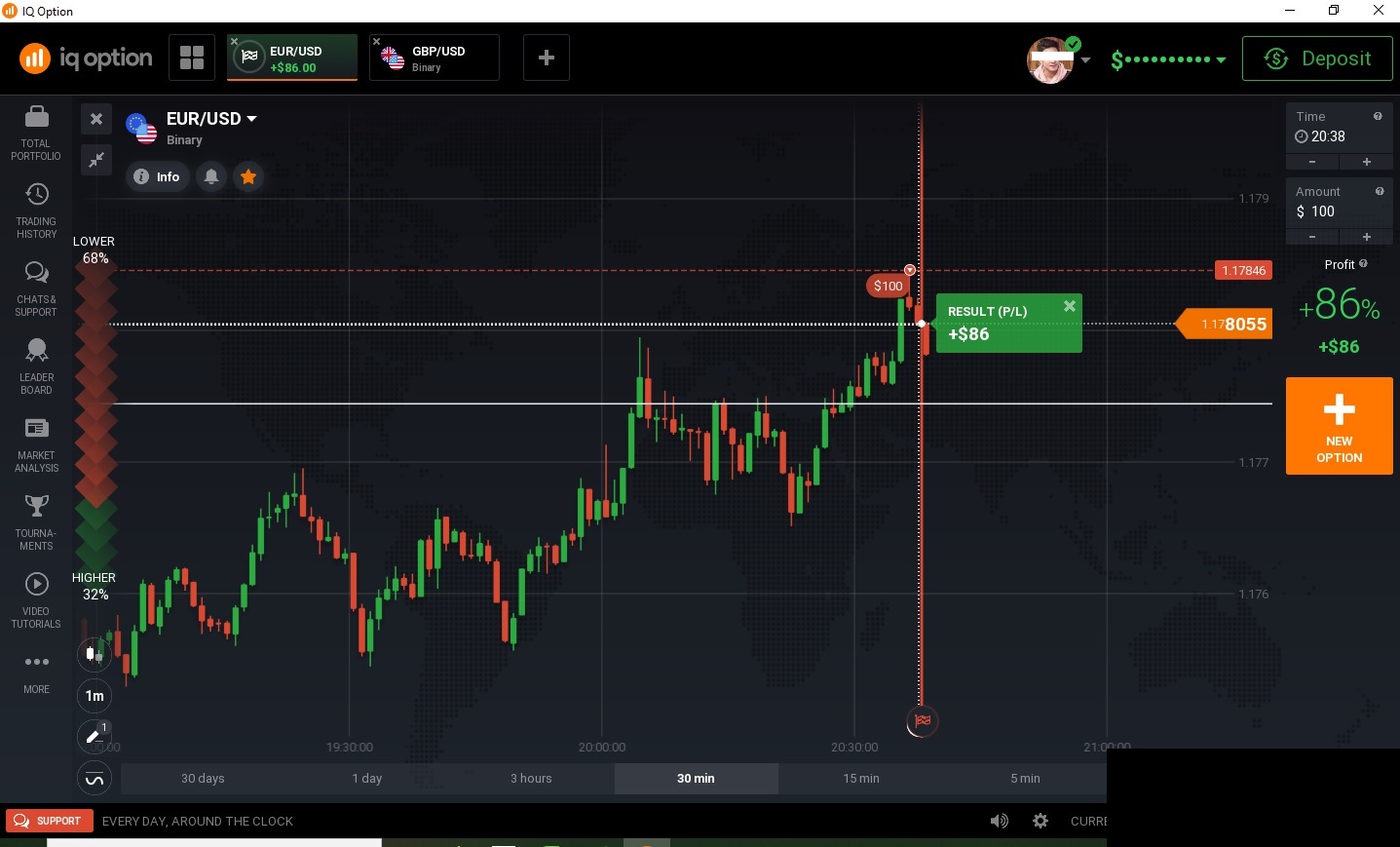Expand the profile dropdown arrow

(1085, 60)
